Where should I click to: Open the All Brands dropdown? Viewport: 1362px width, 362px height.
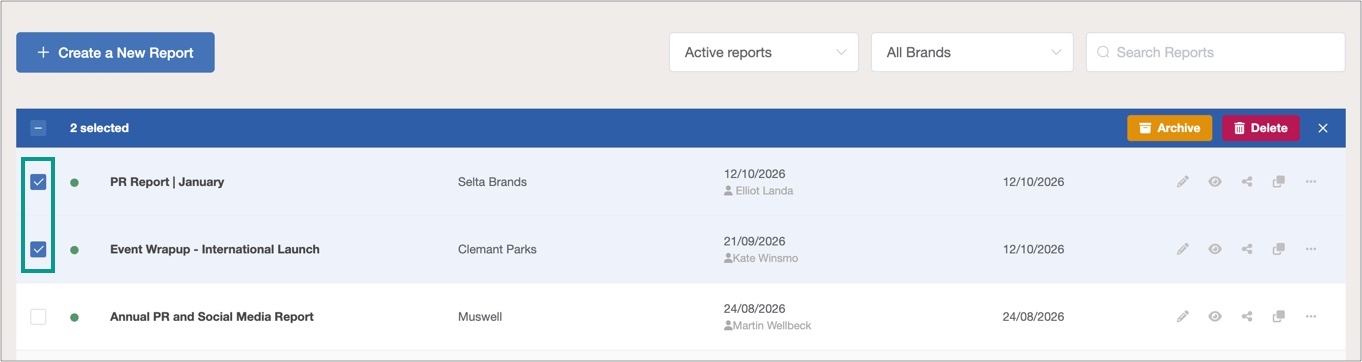(972, 52)
